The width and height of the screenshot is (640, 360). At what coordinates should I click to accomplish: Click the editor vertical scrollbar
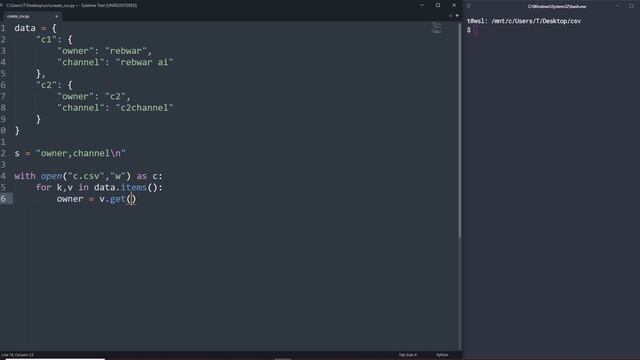point(460,131)
